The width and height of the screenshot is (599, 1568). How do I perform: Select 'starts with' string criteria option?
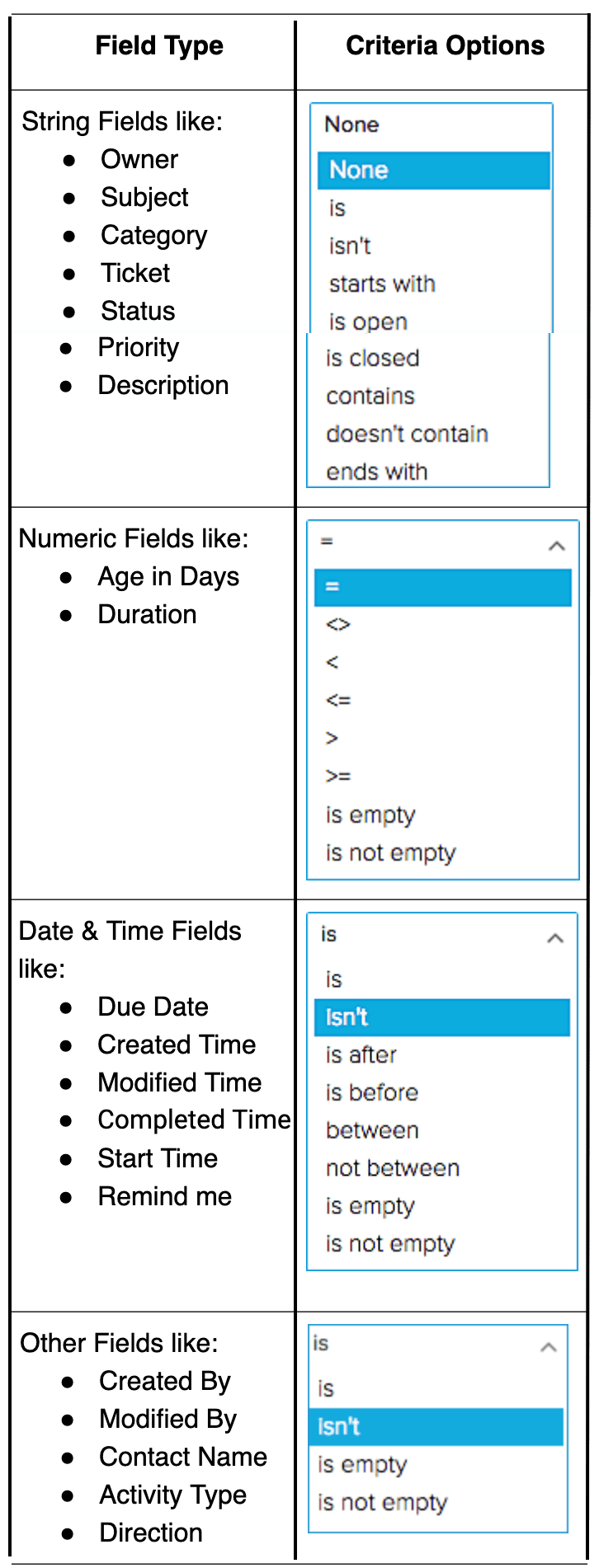(x=382, y=284)
